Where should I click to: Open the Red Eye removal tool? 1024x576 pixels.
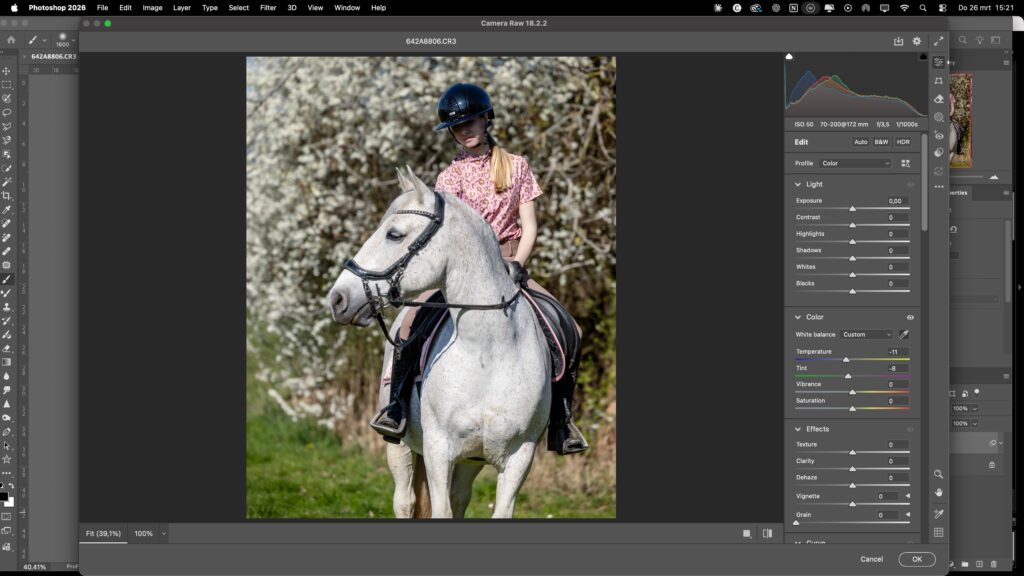[x=938, y=136]
